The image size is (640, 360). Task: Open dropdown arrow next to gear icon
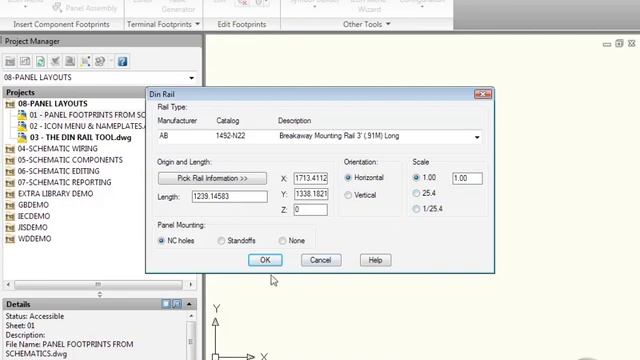(111, 62)
